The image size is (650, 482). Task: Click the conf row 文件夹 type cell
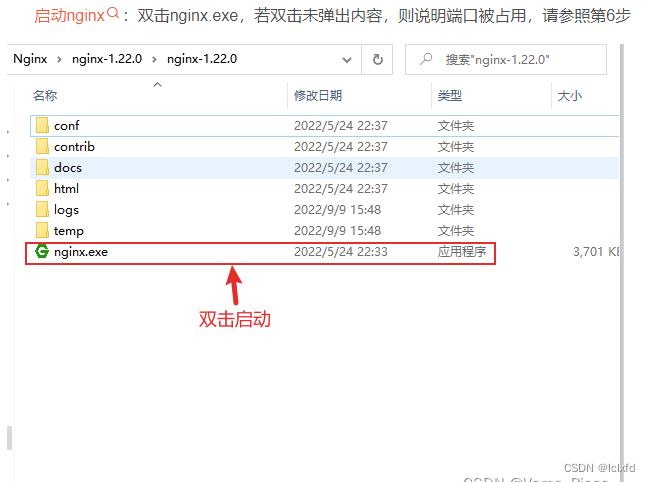coord(456,126)
